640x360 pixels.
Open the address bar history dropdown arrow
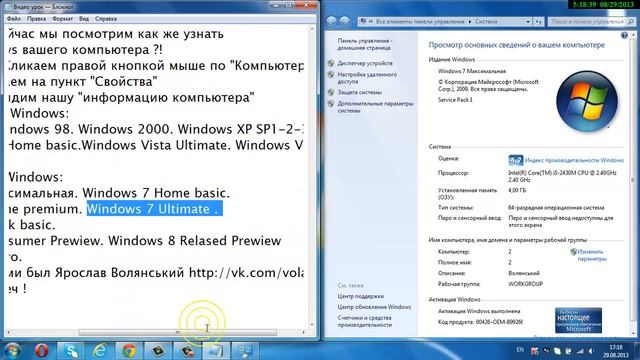(528, 22)
